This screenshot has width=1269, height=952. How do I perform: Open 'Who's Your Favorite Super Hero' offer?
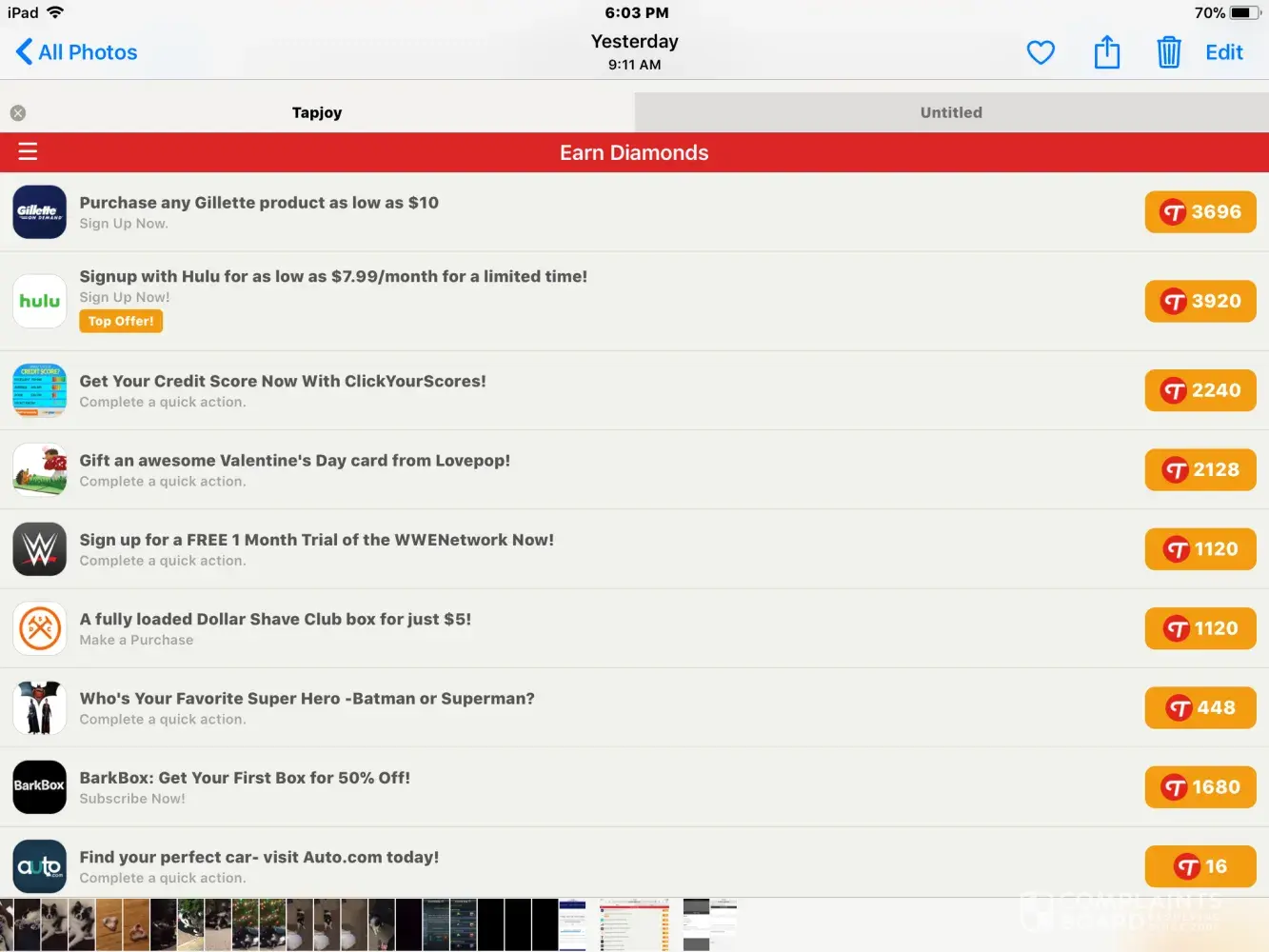pyautogui.click(x=307, y=699)
